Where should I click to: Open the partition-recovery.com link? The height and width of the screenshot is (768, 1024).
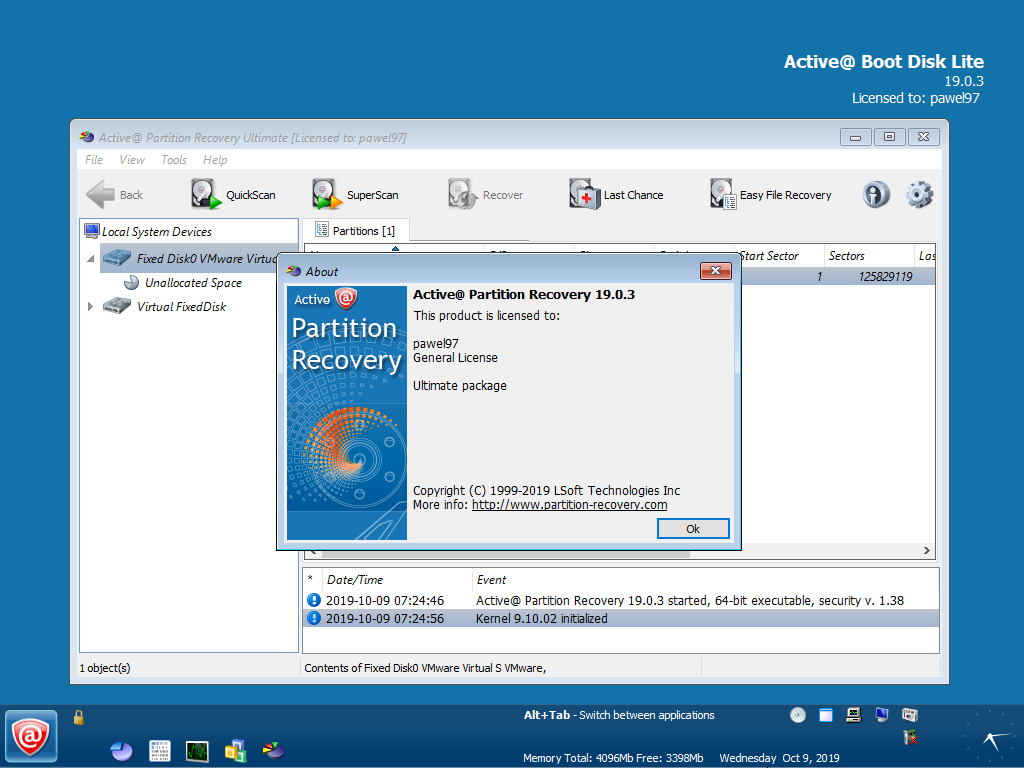[569, 505]
